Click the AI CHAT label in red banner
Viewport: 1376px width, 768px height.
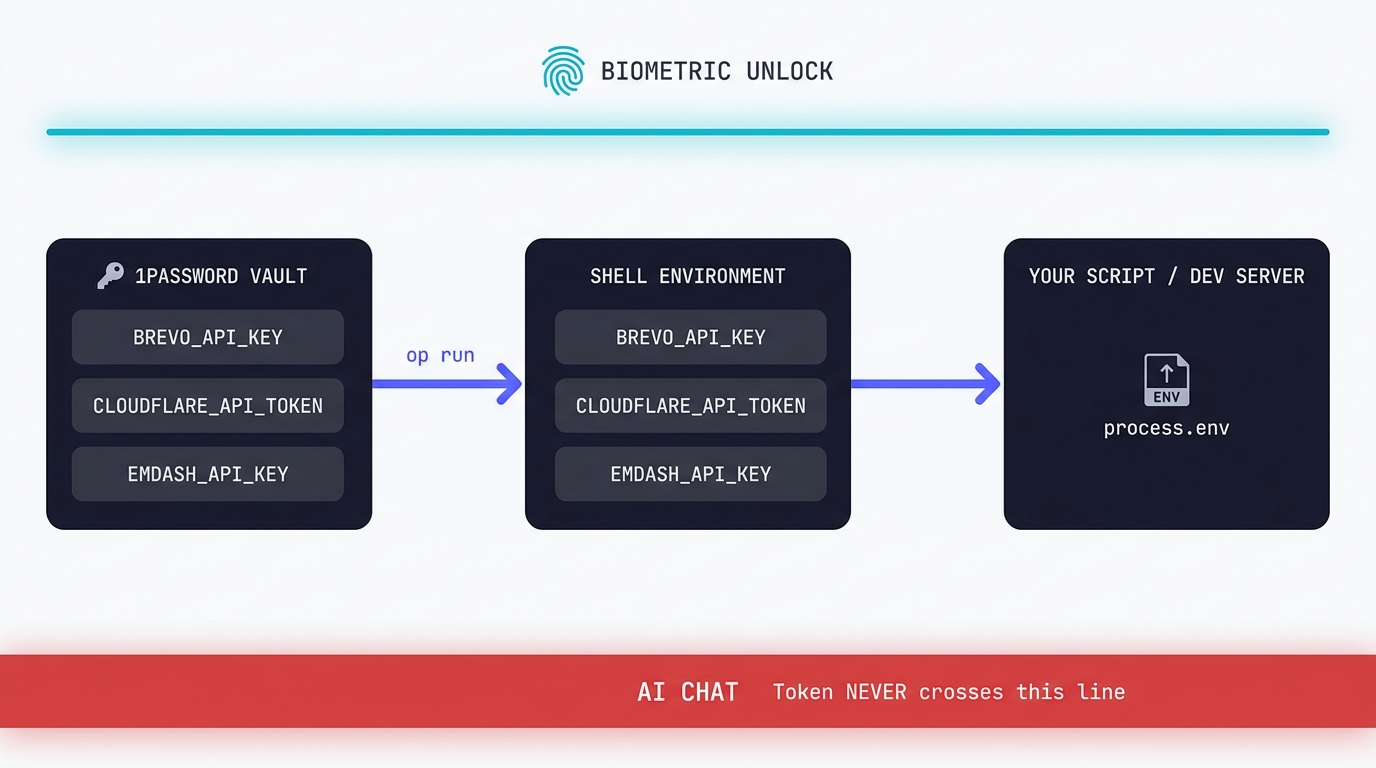click(688, 692)
